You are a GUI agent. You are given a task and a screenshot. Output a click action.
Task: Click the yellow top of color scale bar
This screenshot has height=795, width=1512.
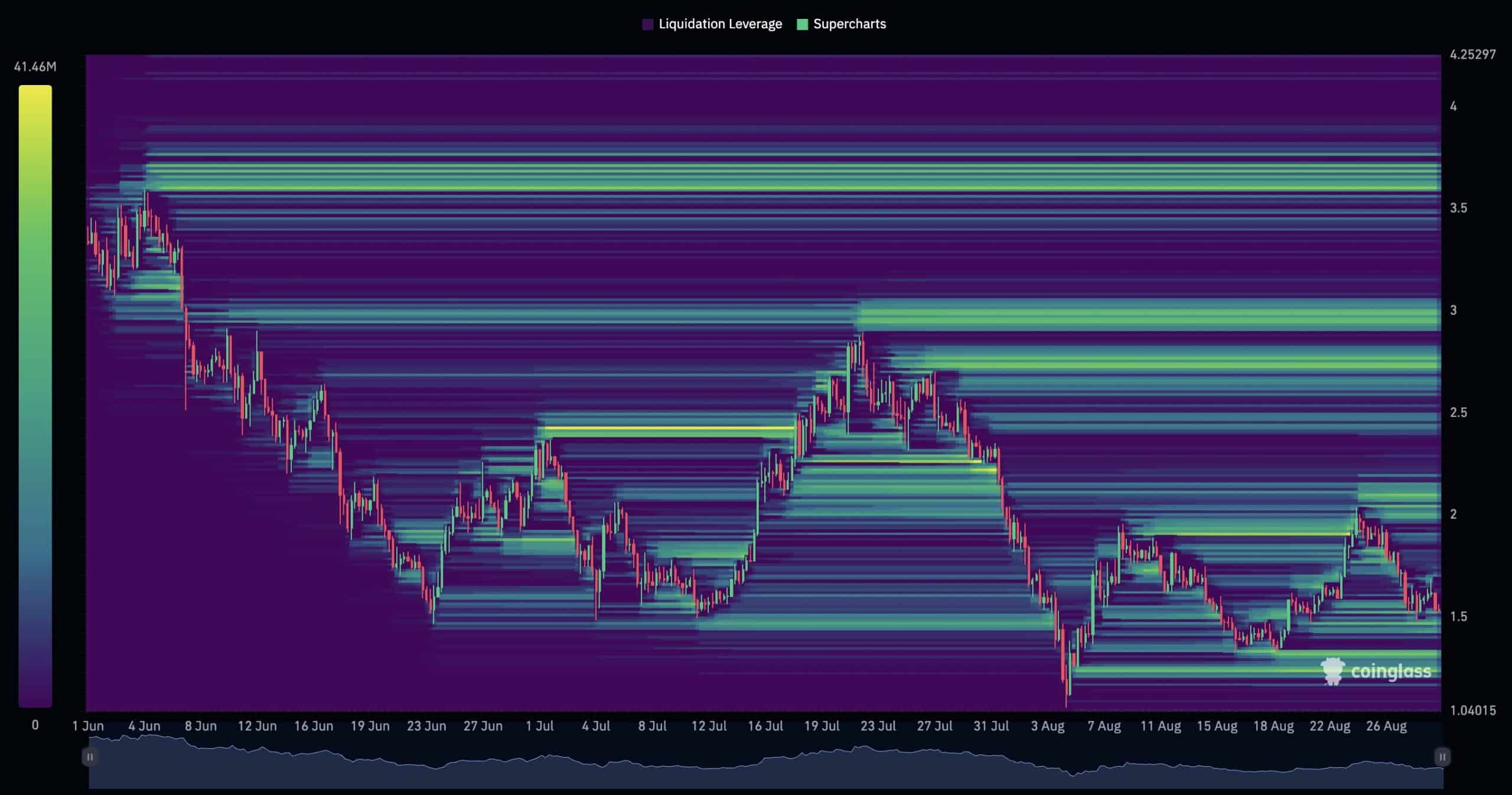click(x=35, y=95)
